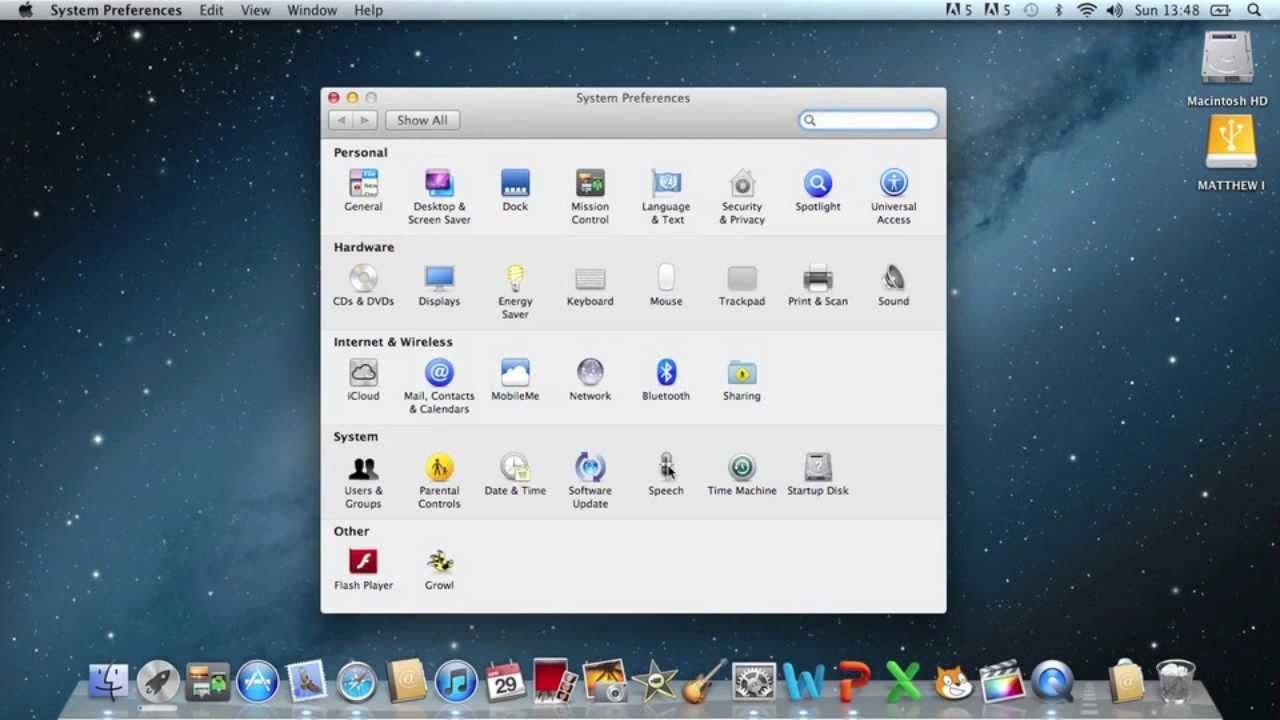Open the General preference pane

click(x=363, y=190)
